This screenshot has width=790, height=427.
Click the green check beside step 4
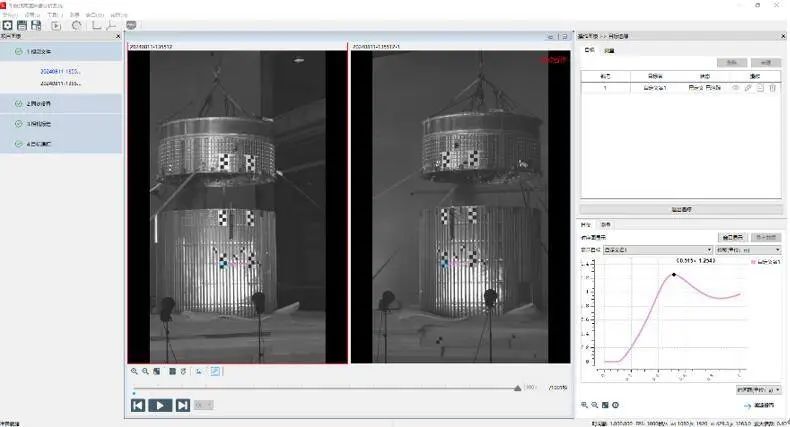click(19, 144)
